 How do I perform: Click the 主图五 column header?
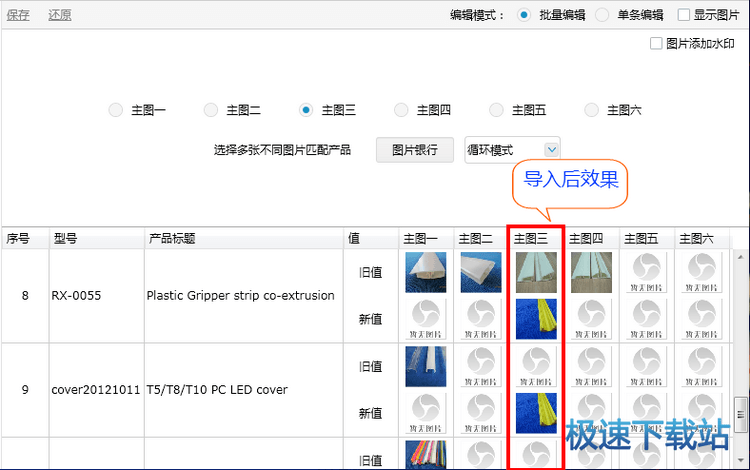[x=647, y=238]
